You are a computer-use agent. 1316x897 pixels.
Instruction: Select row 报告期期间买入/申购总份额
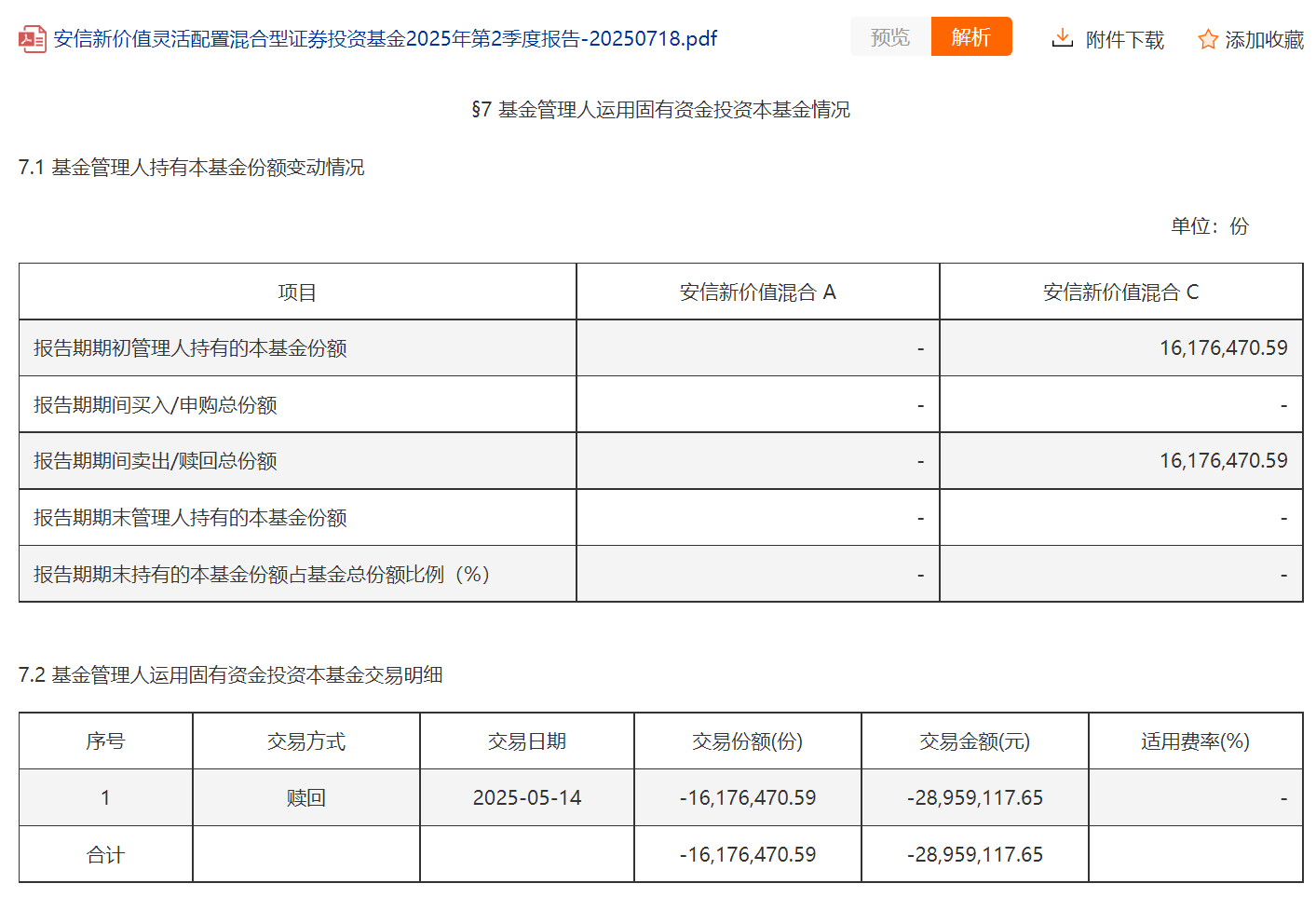660,404
